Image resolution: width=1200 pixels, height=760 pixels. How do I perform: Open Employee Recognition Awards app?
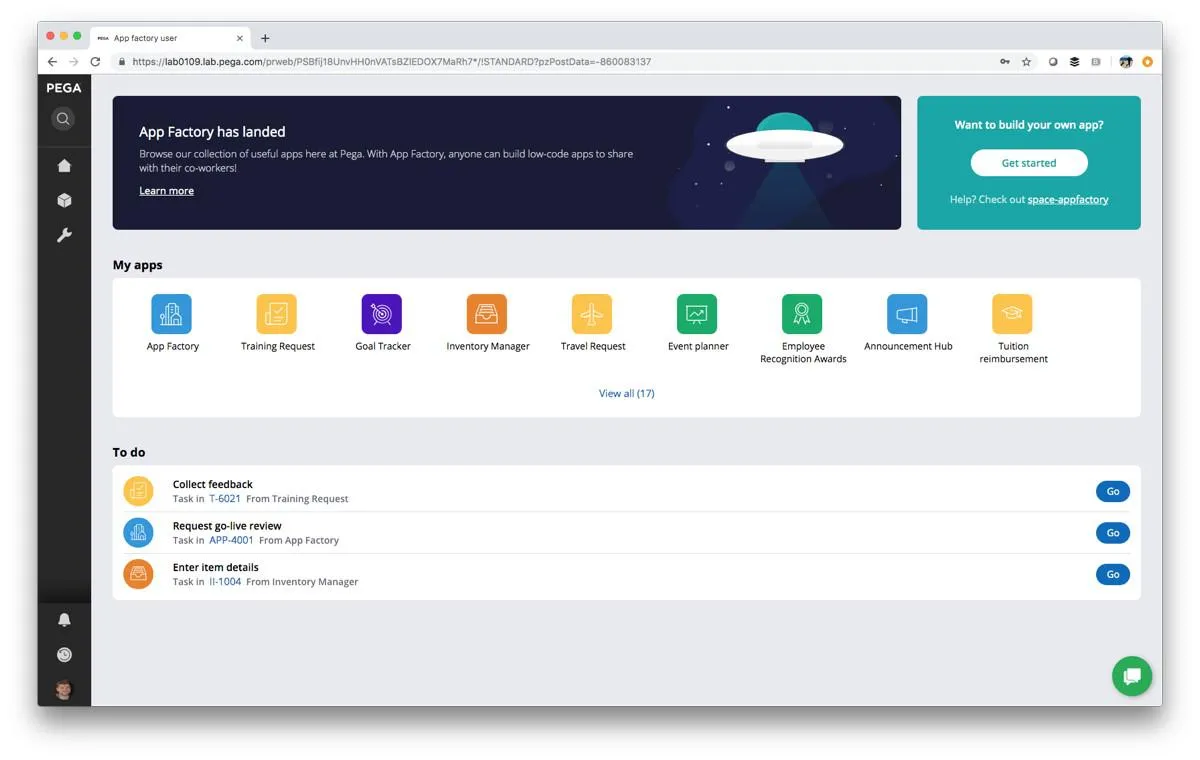click(802, 313)
